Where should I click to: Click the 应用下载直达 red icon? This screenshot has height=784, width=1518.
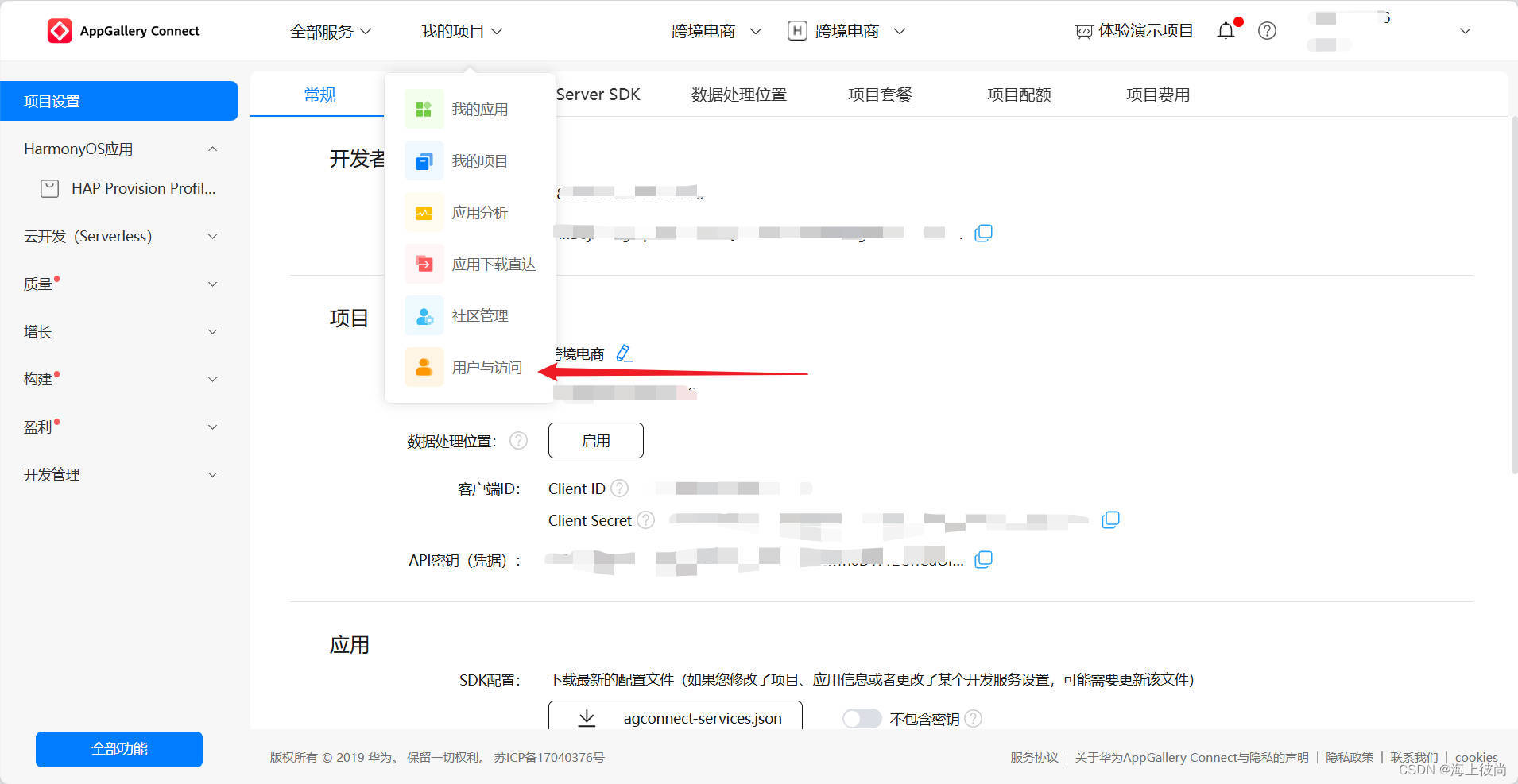click(x=424, y=264)
